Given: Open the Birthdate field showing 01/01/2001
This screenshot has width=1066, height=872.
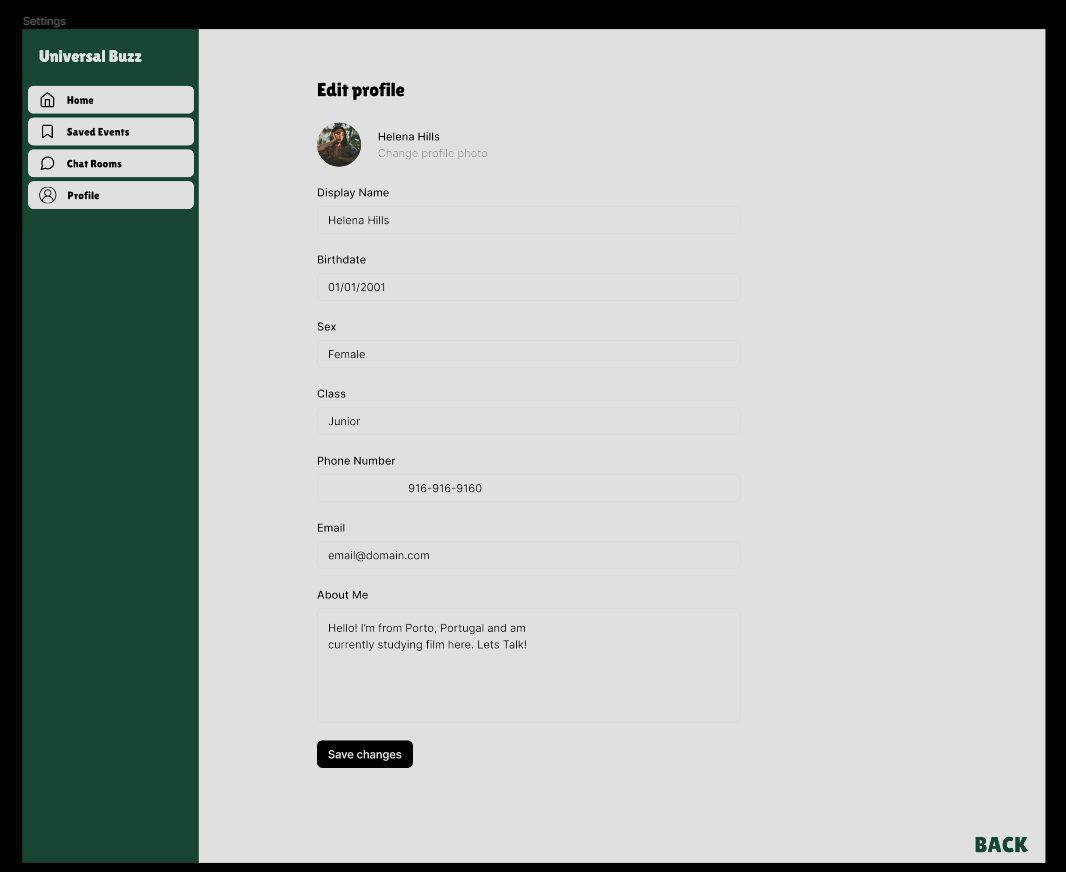Looking at the screenshot, I should 528,287.
